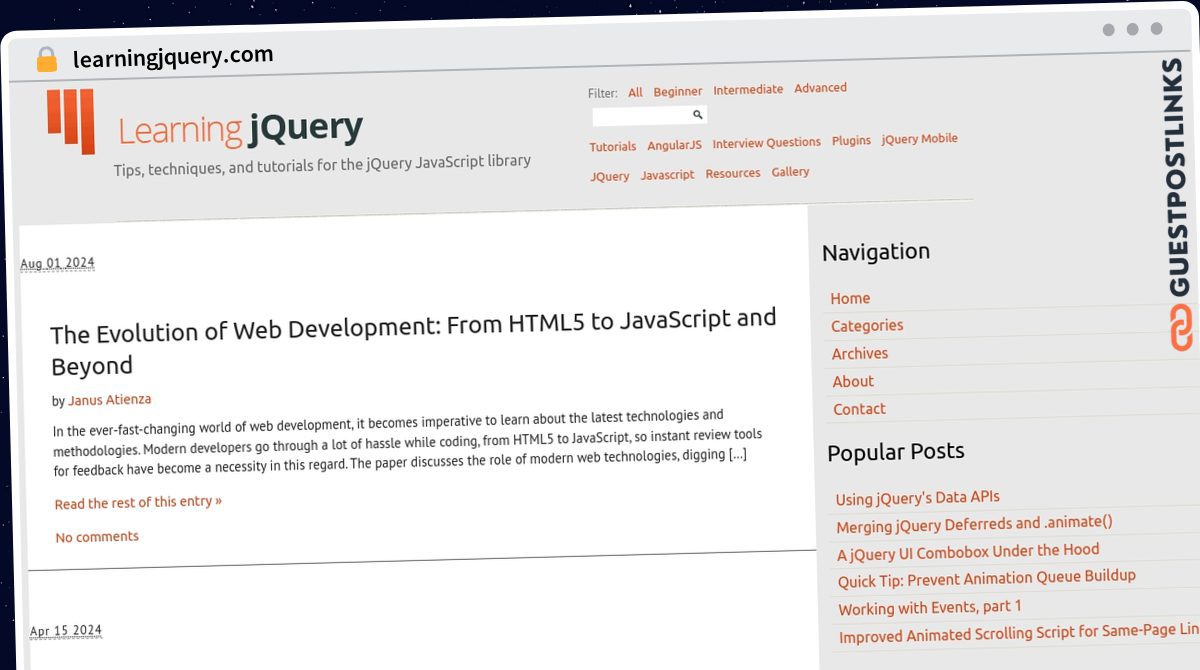Show All posts filter
Image resolution: width=1200 pixels, height=670 pixels.
pos(635,93)
